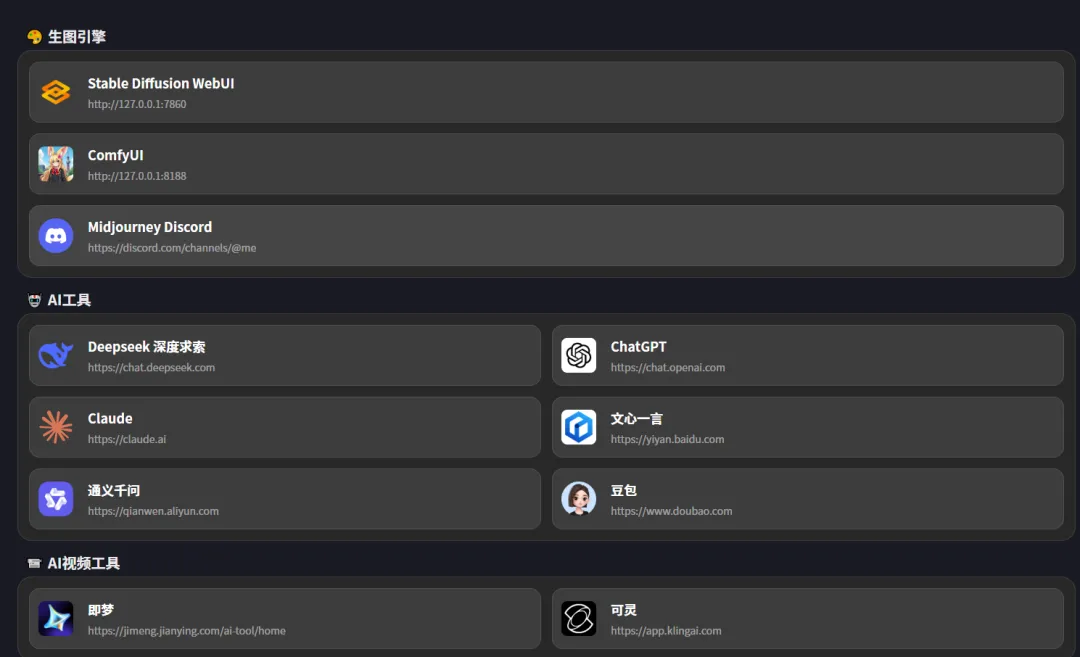This screenshot has height=657, width=1080.
Task: Open the 可灵 title link
Action: click(x=623, y=610)
